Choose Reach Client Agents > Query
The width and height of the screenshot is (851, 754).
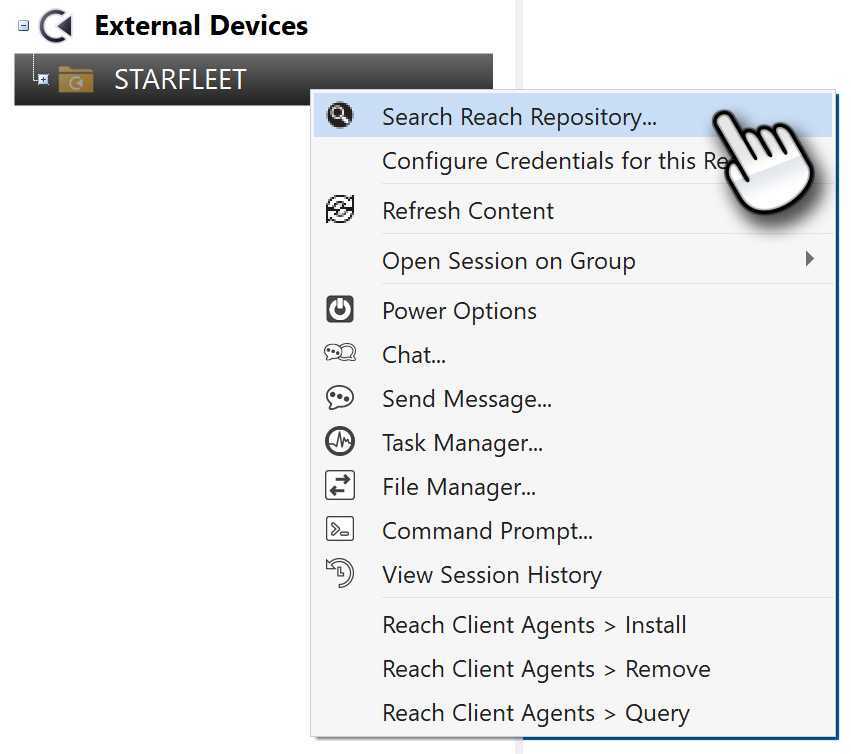(x=535, y=713)
